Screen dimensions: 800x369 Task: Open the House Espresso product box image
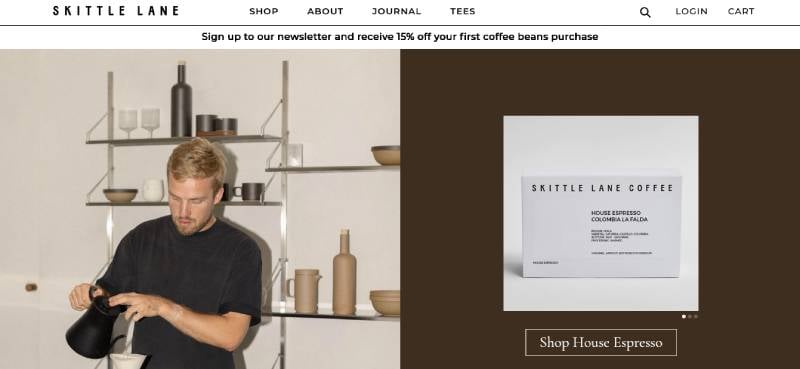coord(601,213)
